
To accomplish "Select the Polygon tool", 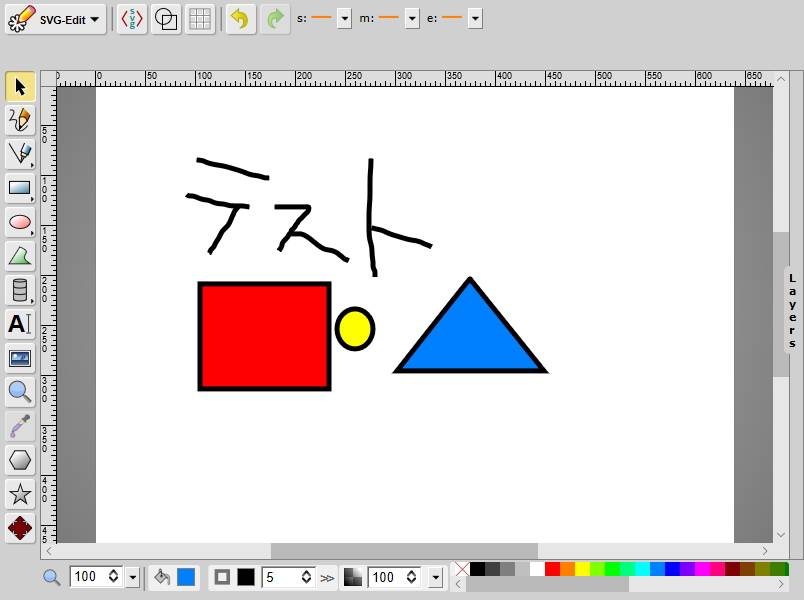I will 20,460.
